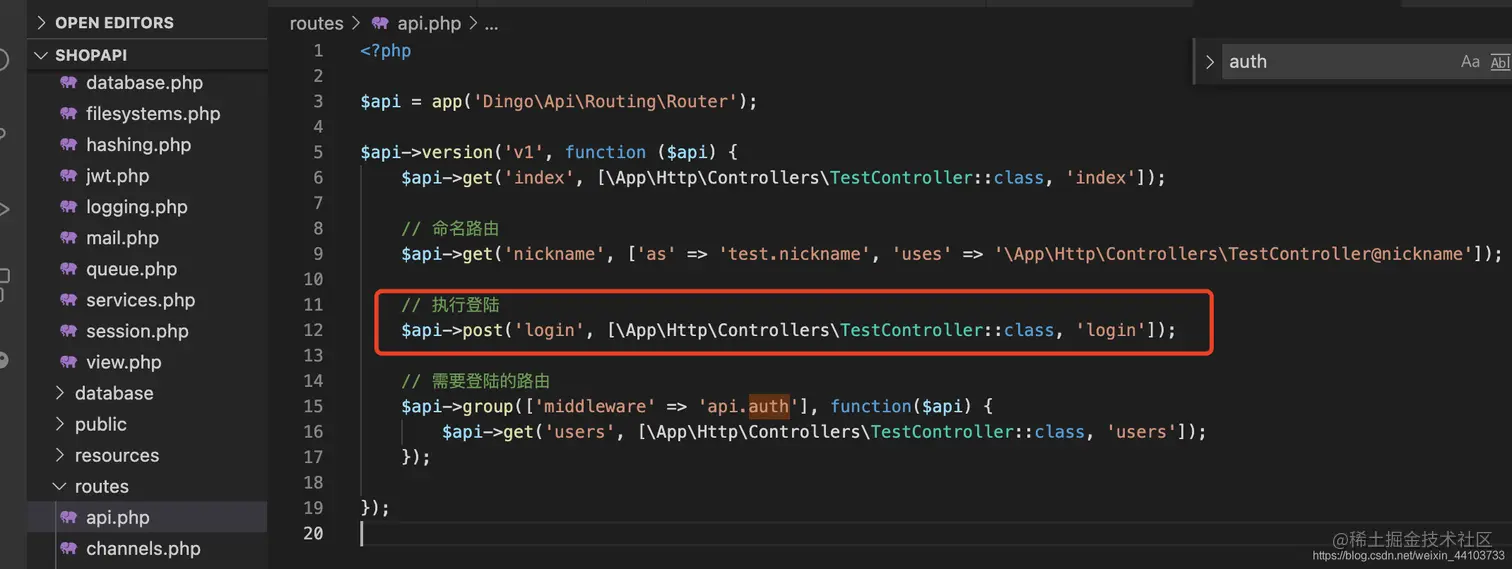Open the '...' breadcrumb symbol segment
Image resolution: width=1512 pixels, height=569 pixels.
[491, 23]
